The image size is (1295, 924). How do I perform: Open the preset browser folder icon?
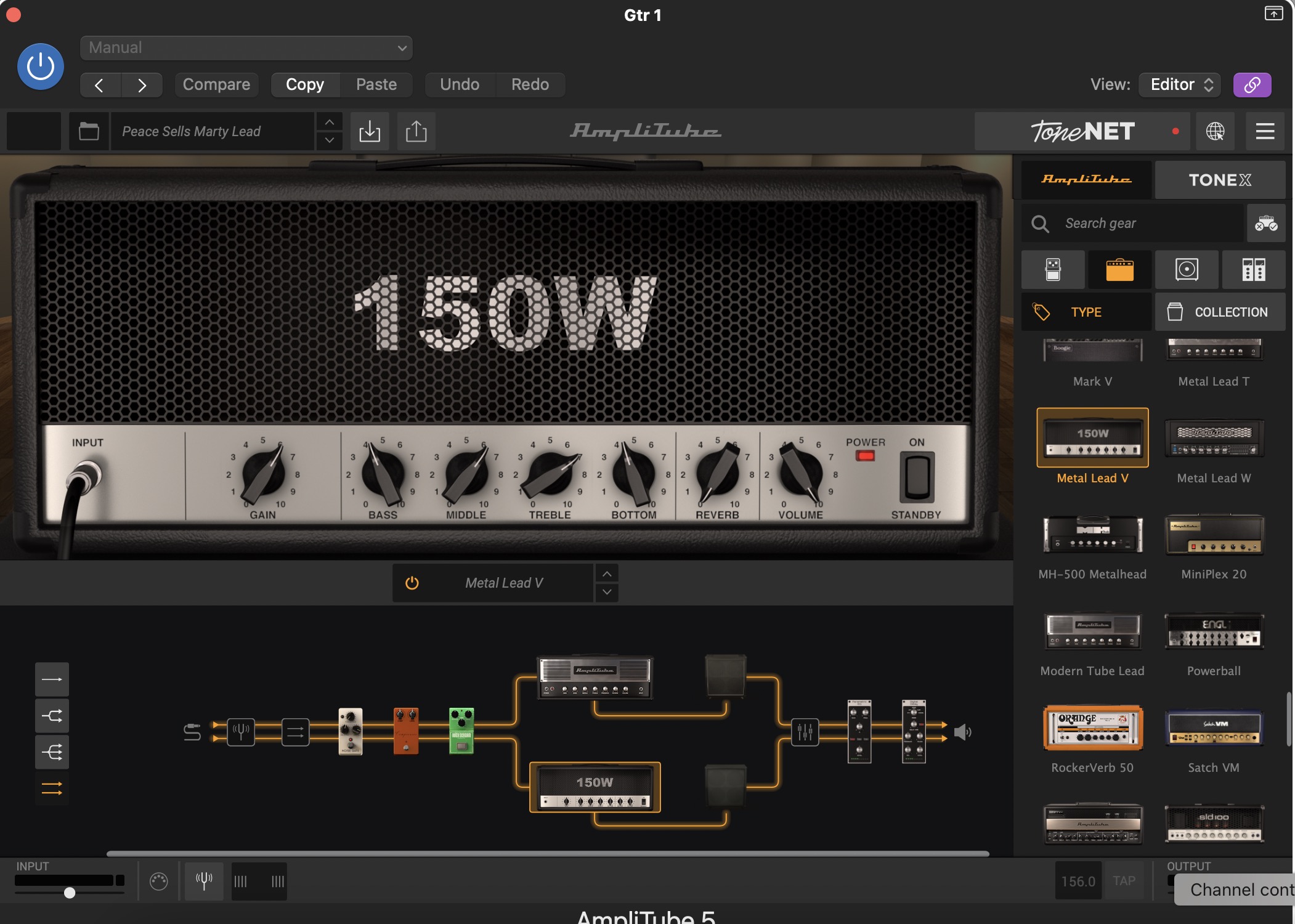(89, 131)
